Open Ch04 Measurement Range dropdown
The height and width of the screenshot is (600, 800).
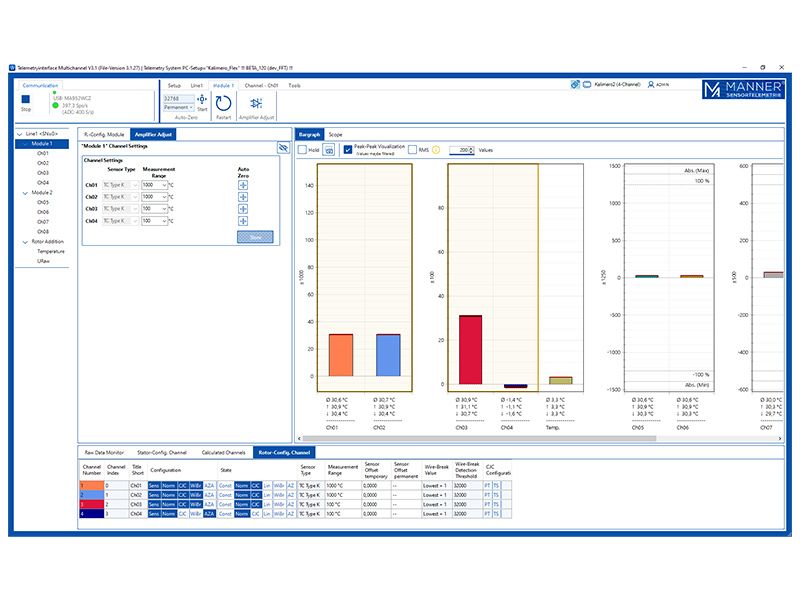tap(155, 221)
